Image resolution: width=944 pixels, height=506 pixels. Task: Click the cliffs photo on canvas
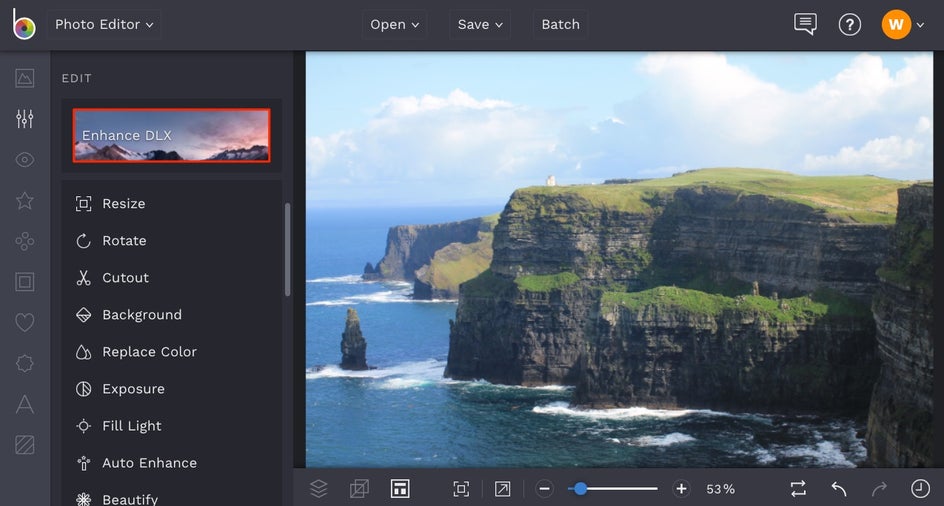620,260
